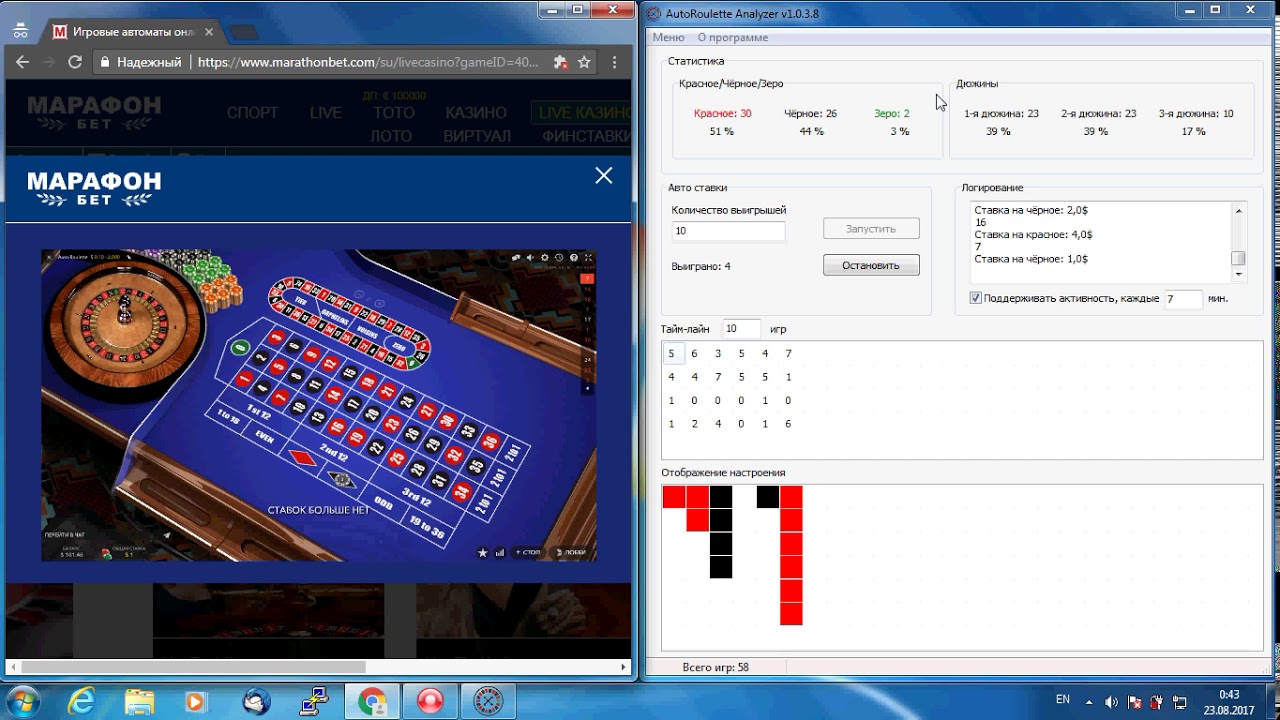The image size is (1280, 720).
Task: Reload the page in the browser
Action: click(x=74, y=62)
